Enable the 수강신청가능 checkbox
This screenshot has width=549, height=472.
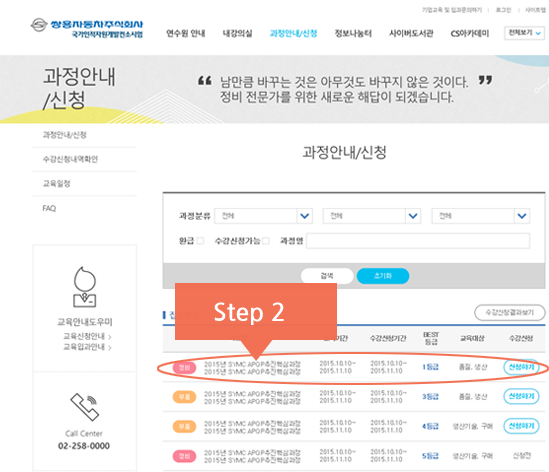pyautogui.click(x=266, y=241)
